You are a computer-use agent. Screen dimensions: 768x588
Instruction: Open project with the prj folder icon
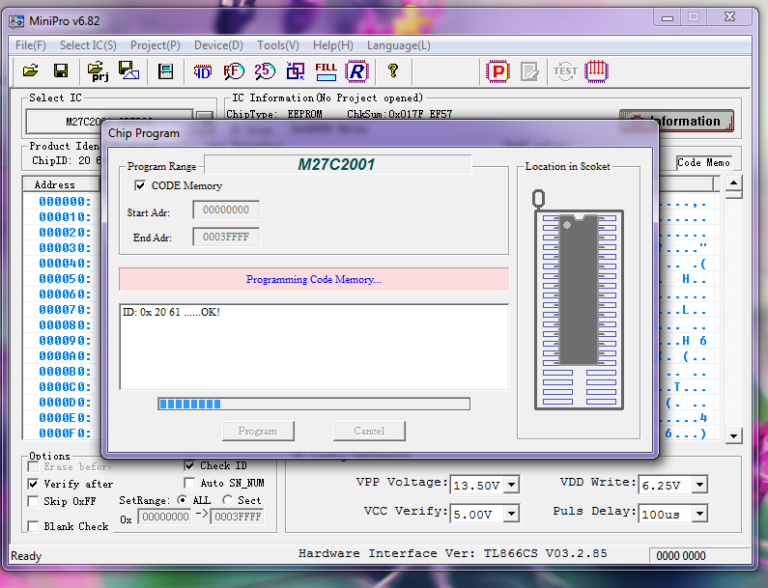[98, 71]
